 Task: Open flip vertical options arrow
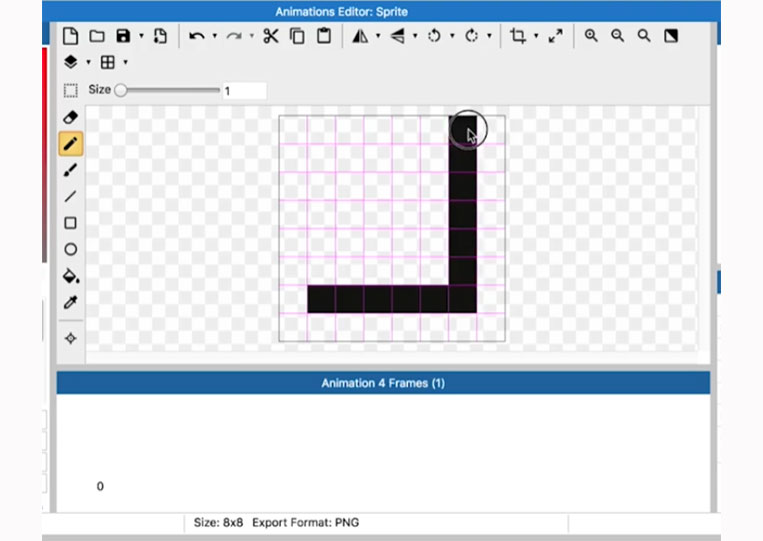pos(415,36)
